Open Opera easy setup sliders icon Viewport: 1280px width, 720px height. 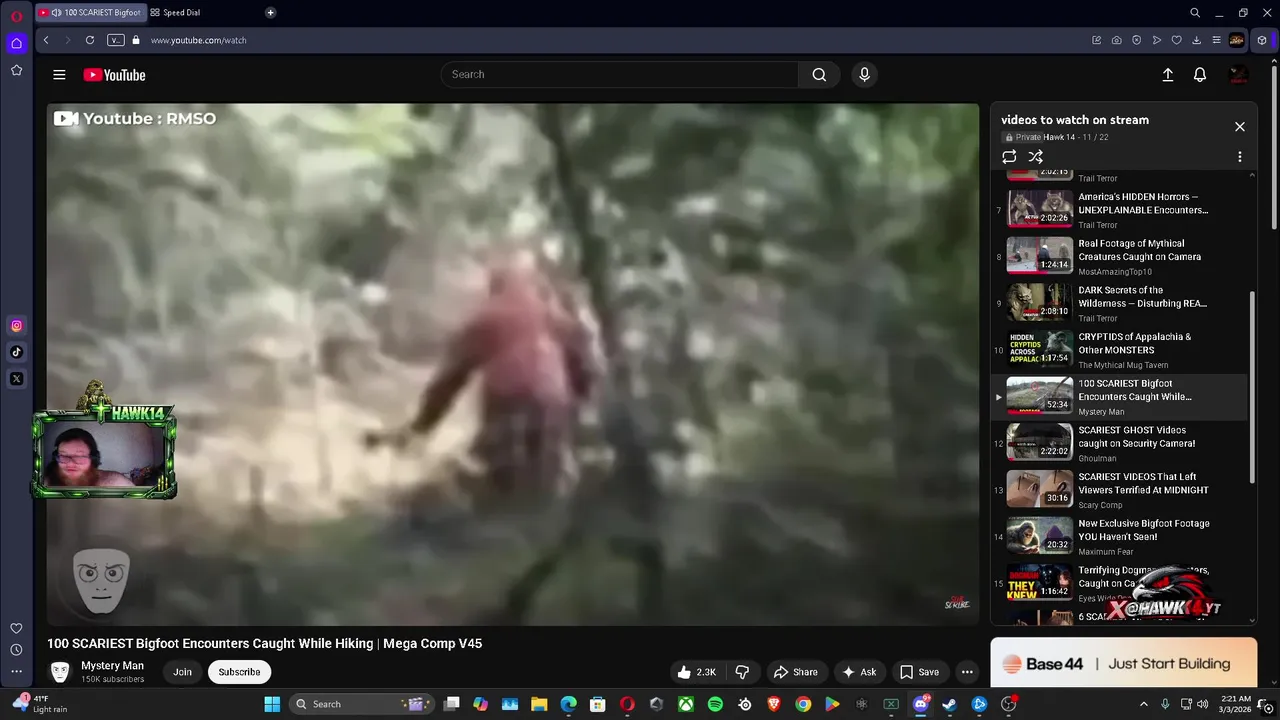pyautogui.click(x=1216, y=40)
